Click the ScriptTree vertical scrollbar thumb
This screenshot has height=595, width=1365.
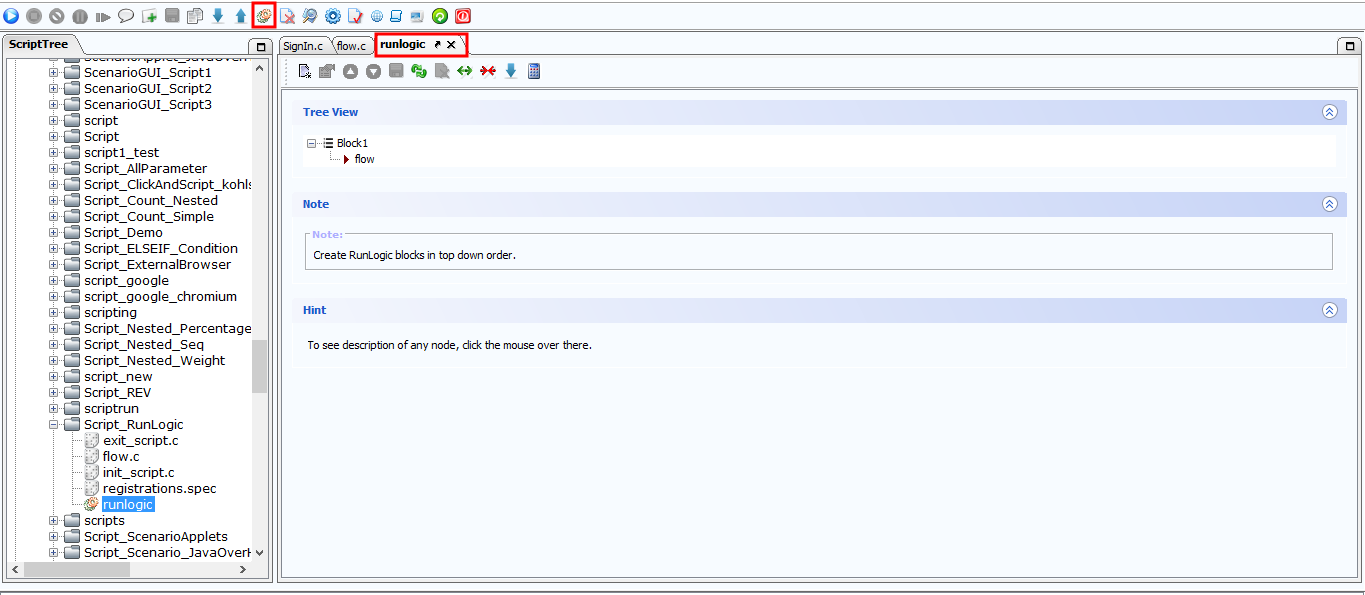click(x=260, y=366)
